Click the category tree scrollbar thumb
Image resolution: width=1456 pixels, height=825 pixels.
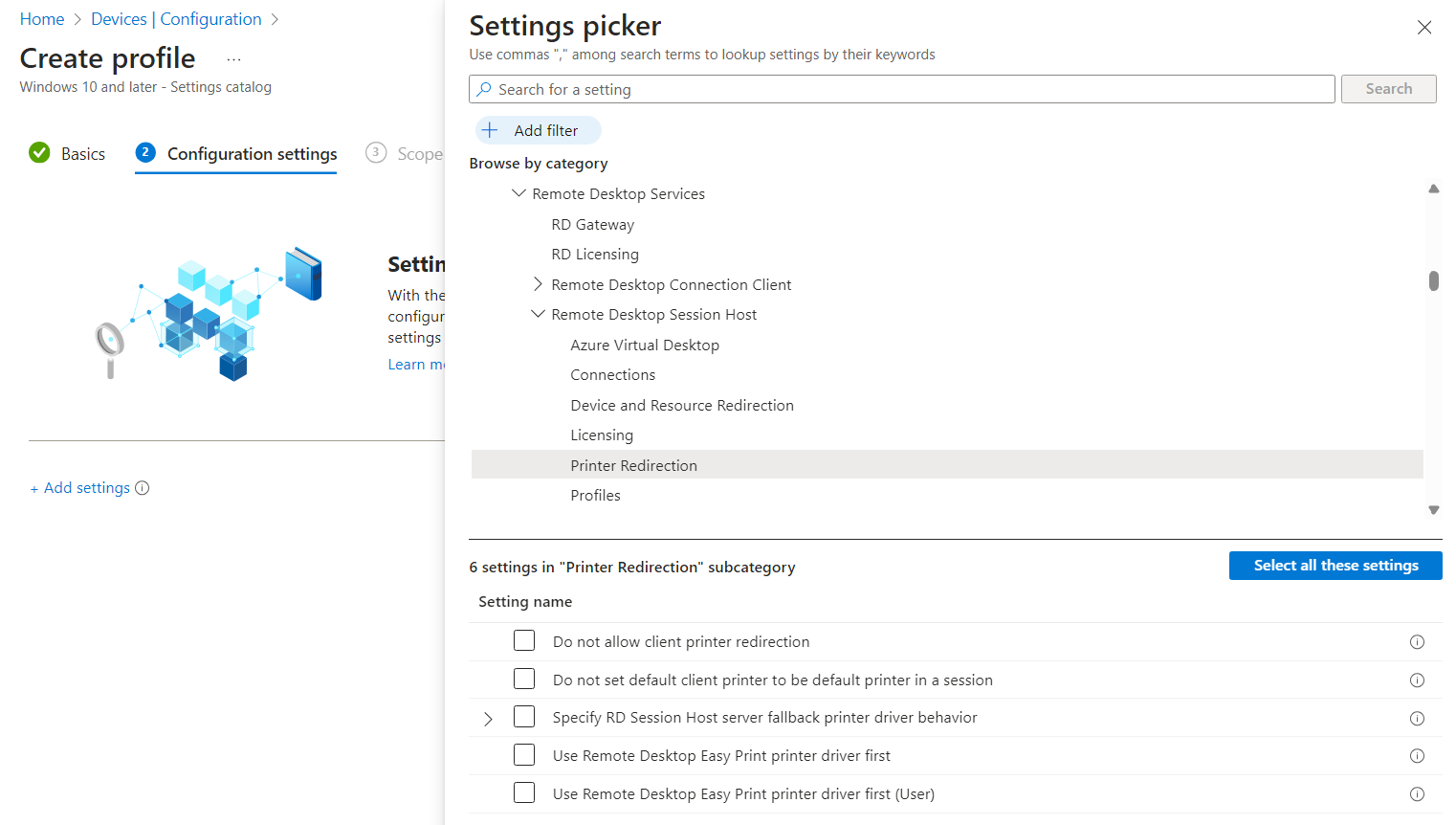tap(1433, 280)
